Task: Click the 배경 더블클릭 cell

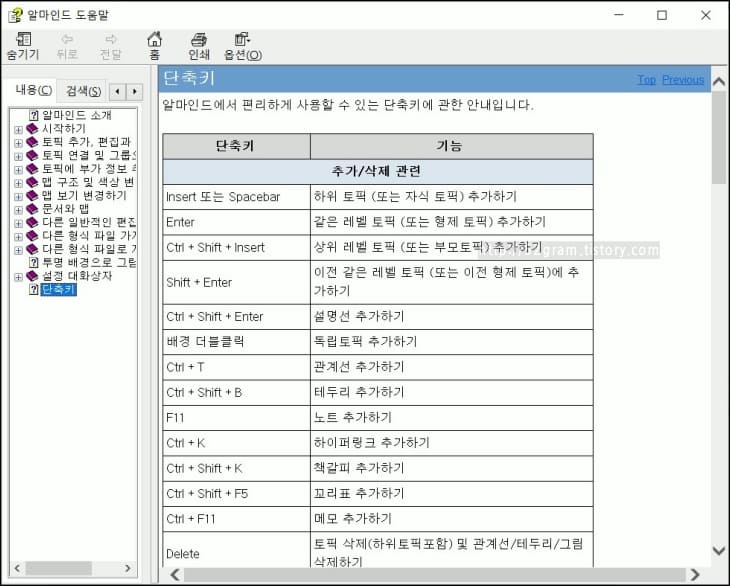Action: (x=237, y=342)
